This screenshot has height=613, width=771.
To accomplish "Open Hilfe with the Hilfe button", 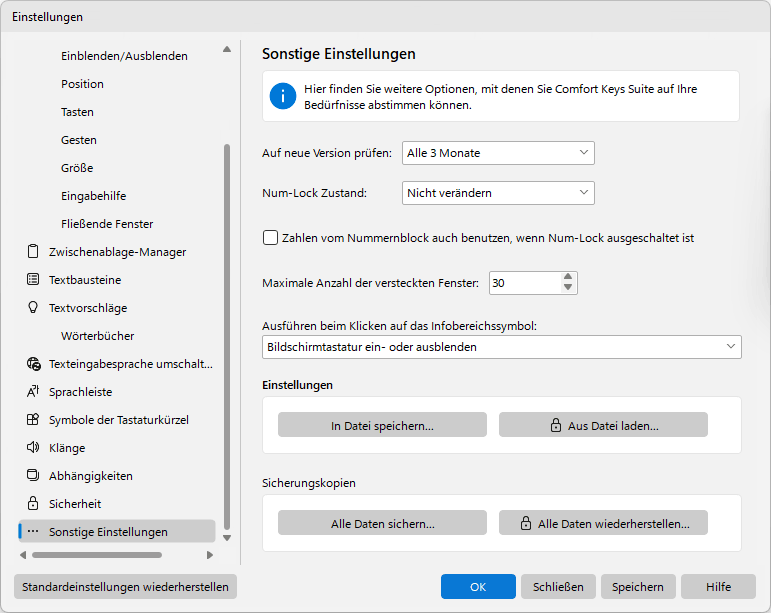I will [x=718, y=587].
